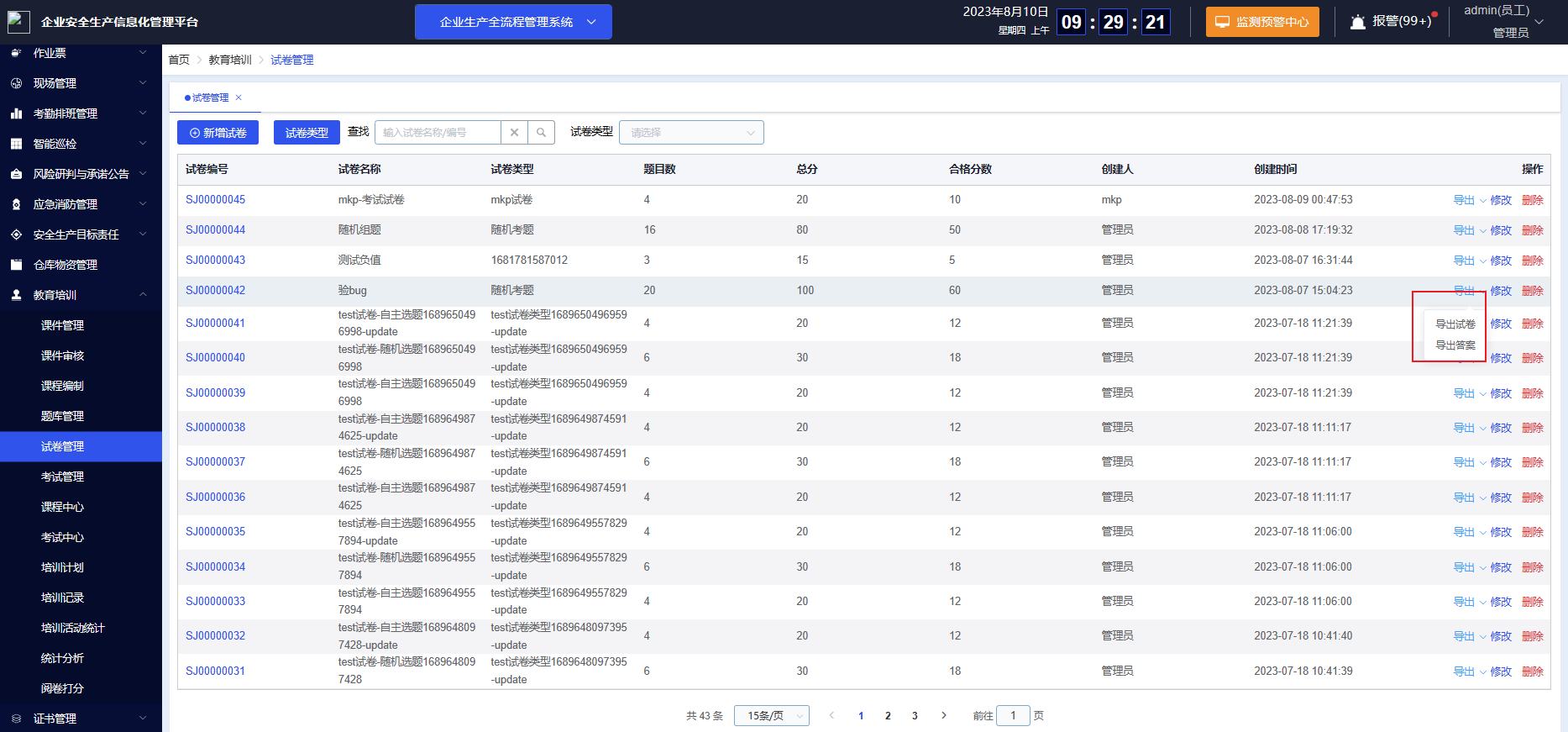Open 培训计划 in the sidebar
This screenshot has height=732, width=1568.
pyautogui.click(x=63, y=567)
